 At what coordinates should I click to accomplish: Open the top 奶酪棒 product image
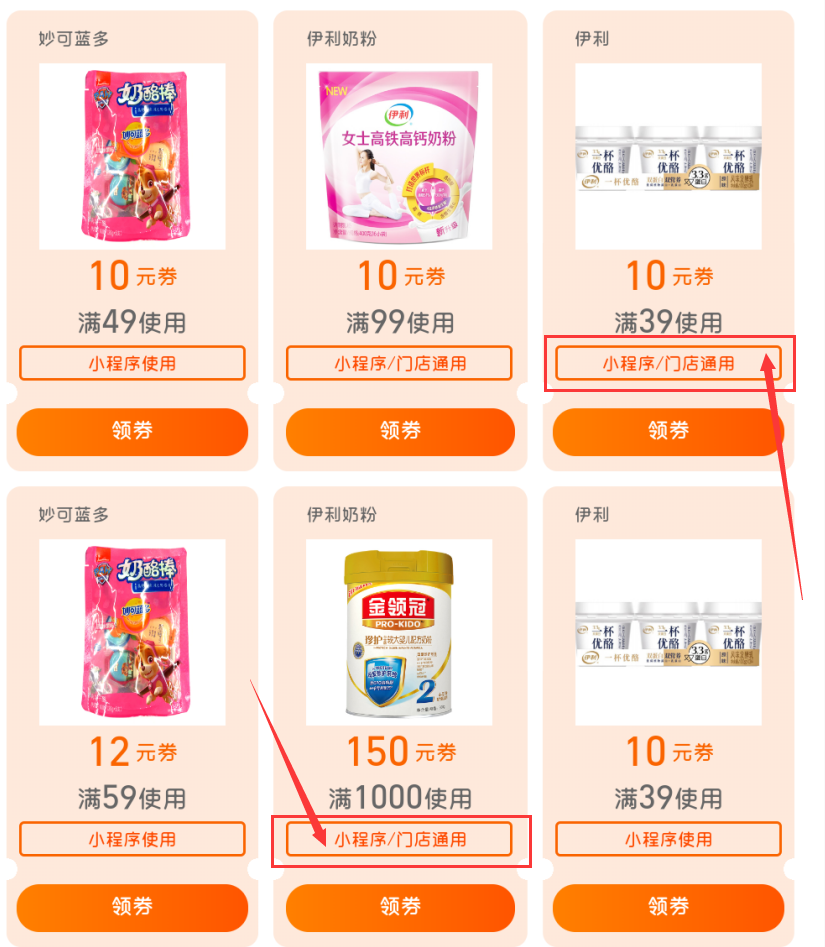click(x=132, y=156)
